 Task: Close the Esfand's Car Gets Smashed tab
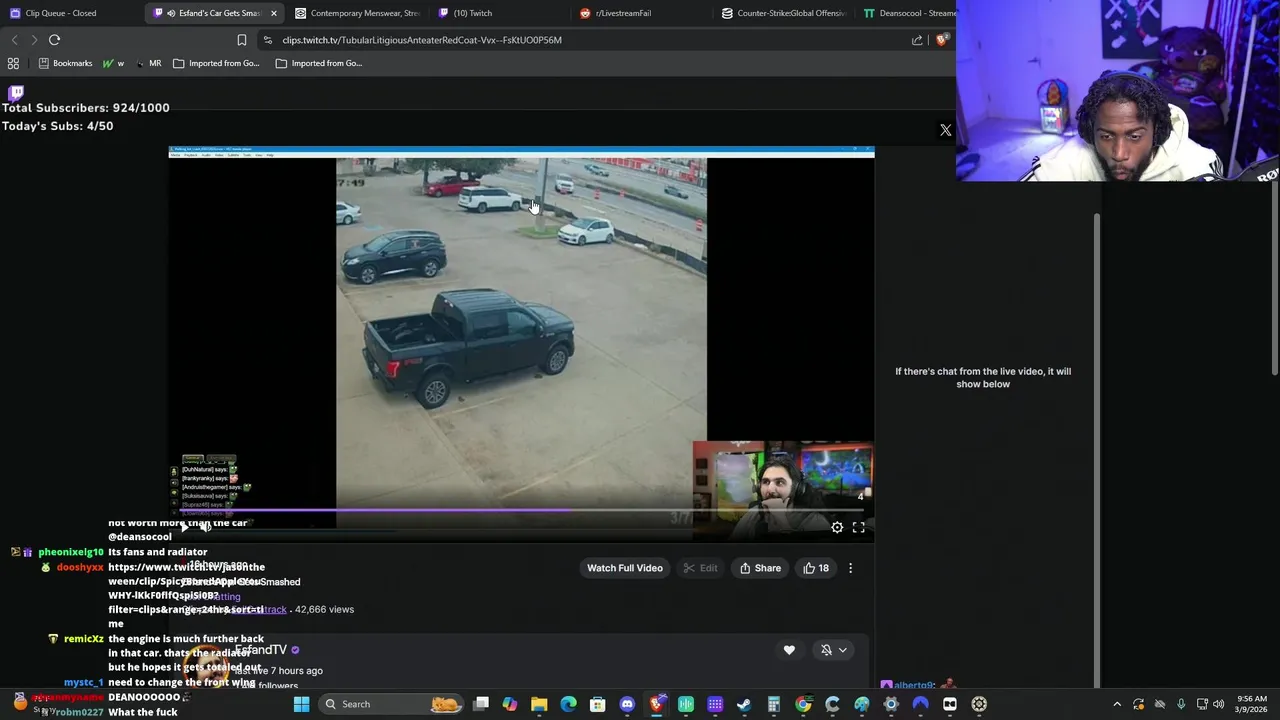(274, 13)
